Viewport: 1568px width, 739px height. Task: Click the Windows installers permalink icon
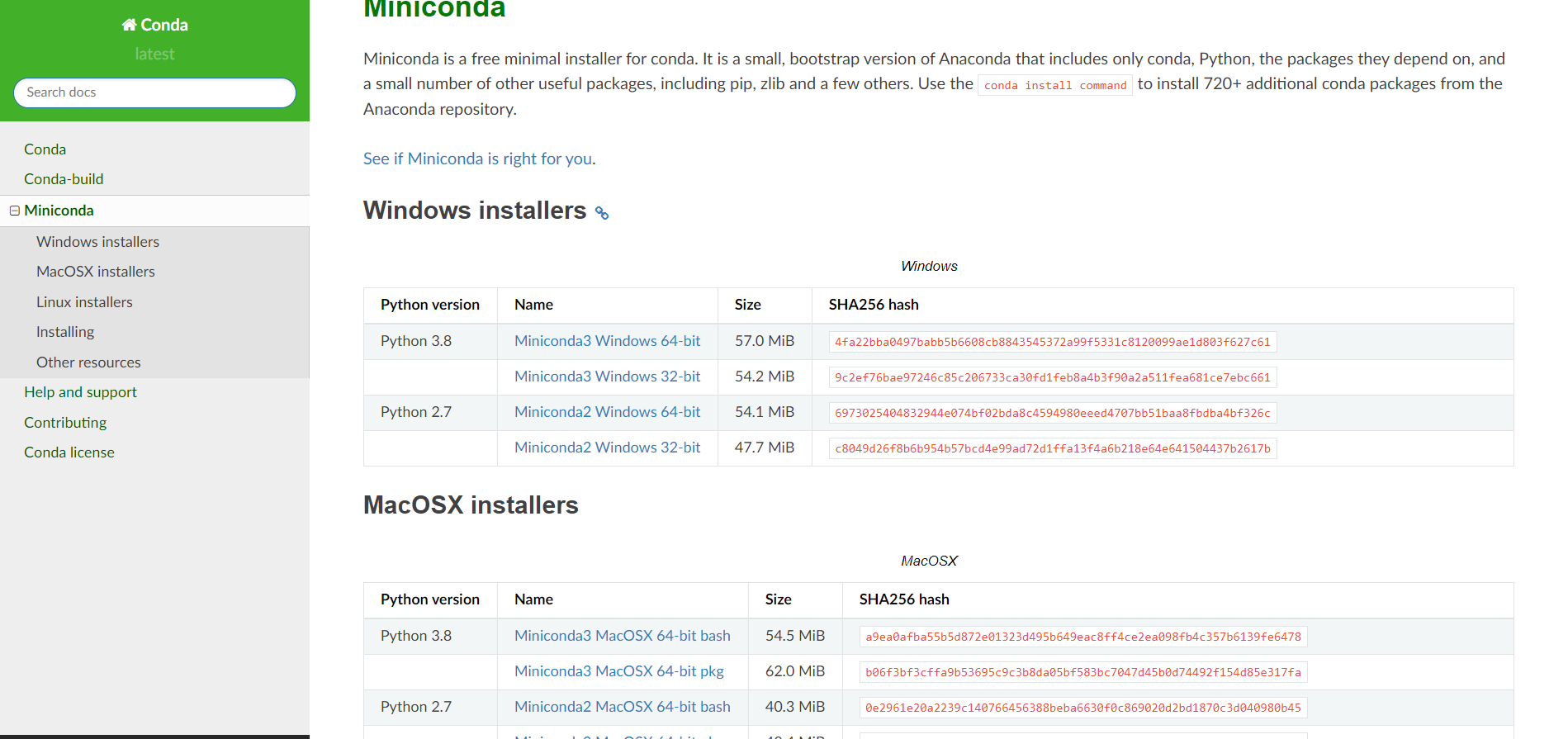coord(602,213)
